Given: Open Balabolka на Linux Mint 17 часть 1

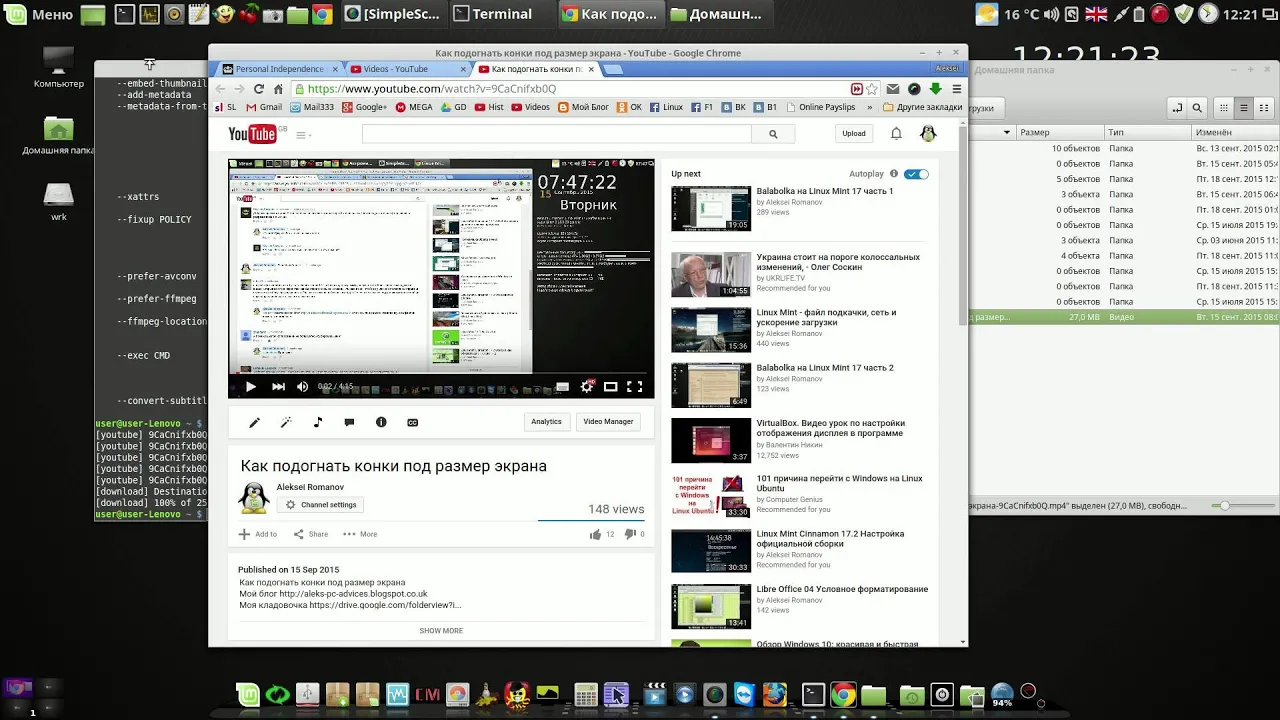Looking at the screenshot, I should coord(825,191).
